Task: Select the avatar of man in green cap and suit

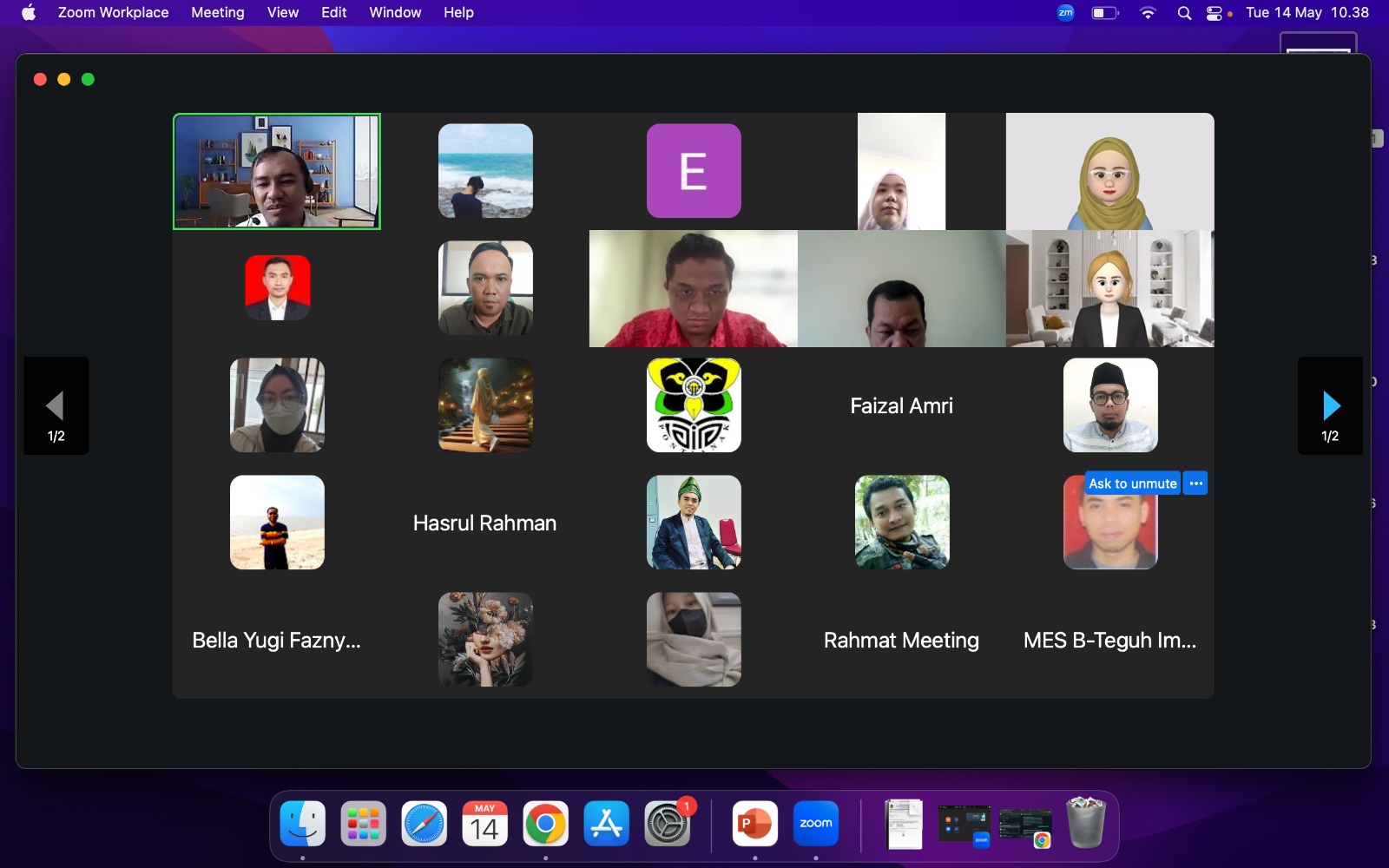Action: click(x=694, y=523)
